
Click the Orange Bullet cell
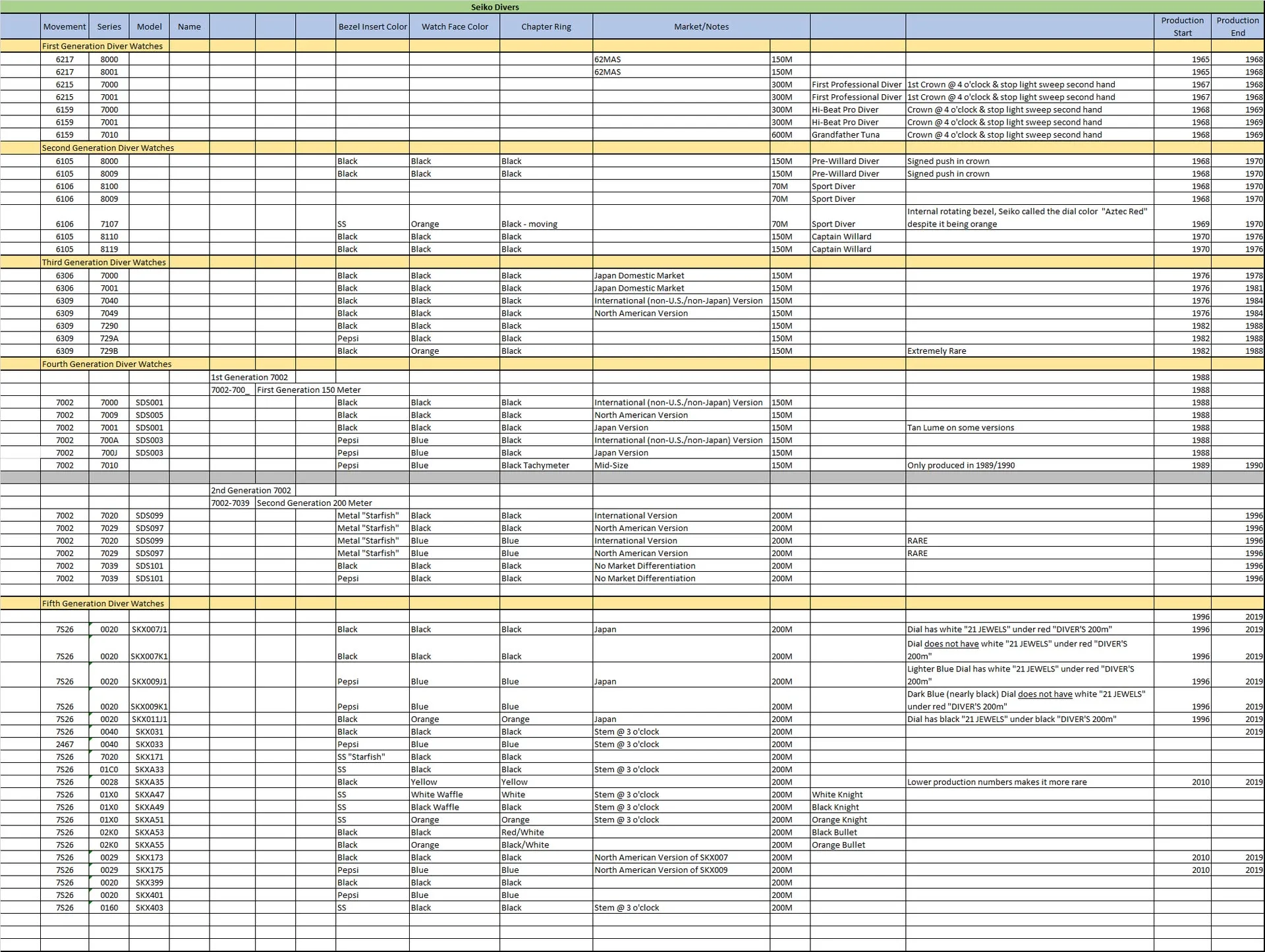click(x=838, y=845)
